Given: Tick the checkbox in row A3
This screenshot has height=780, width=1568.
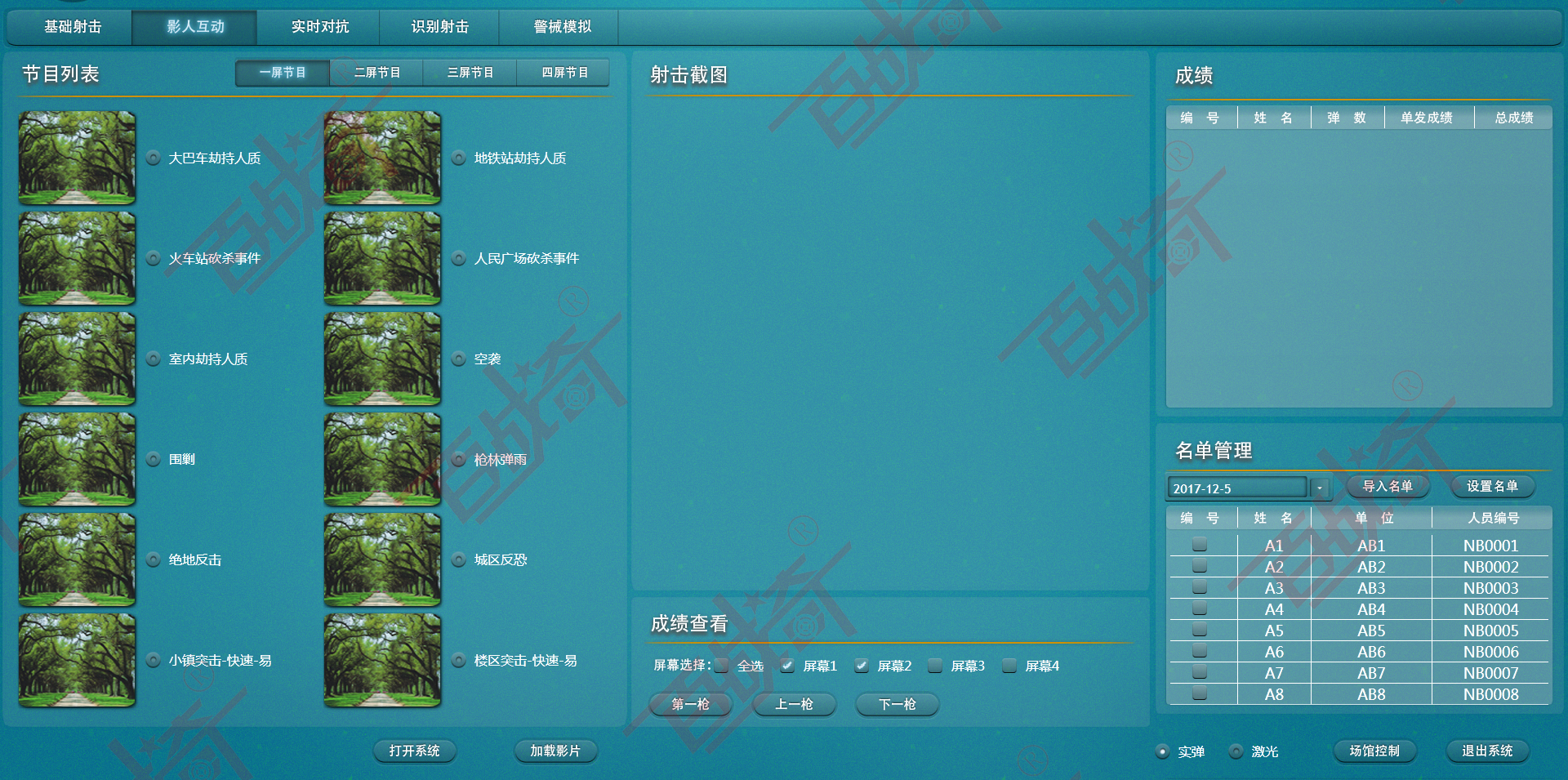Looking at the screenshot, I should coord(1200,586).
